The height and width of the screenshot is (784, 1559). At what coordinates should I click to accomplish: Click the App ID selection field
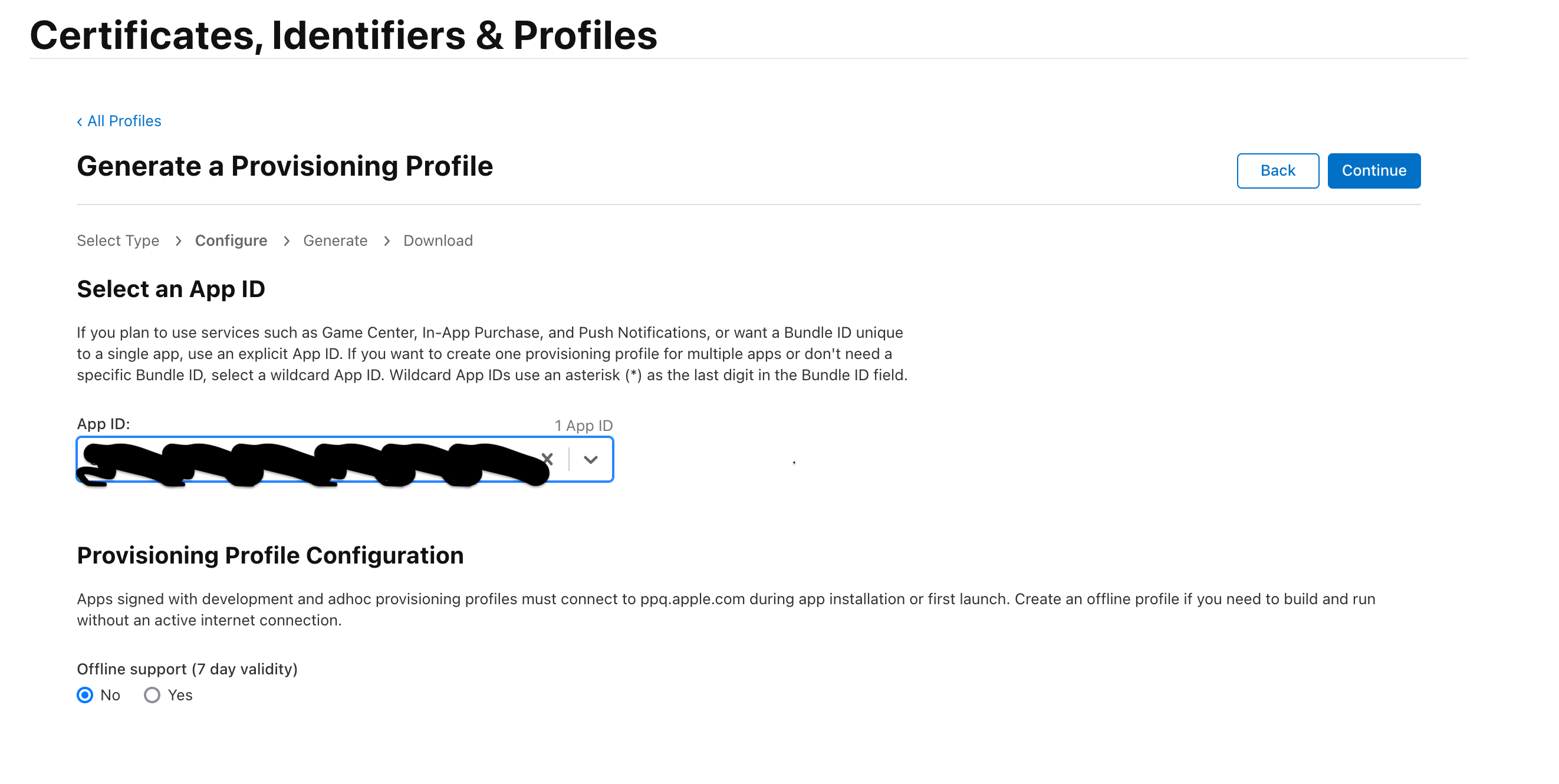click(x=345, y=459)
